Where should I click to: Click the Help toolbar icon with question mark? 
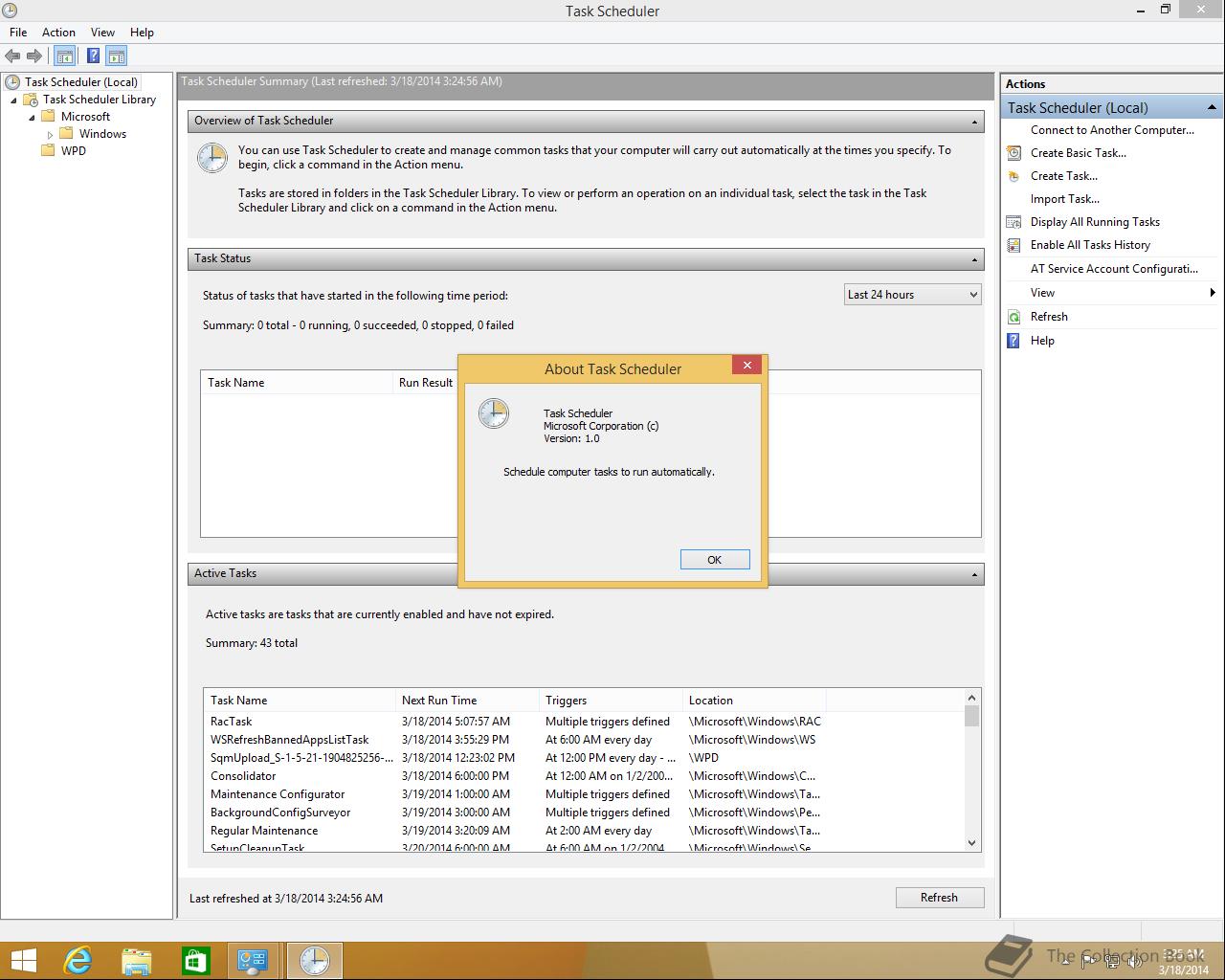tap(93, 56)
